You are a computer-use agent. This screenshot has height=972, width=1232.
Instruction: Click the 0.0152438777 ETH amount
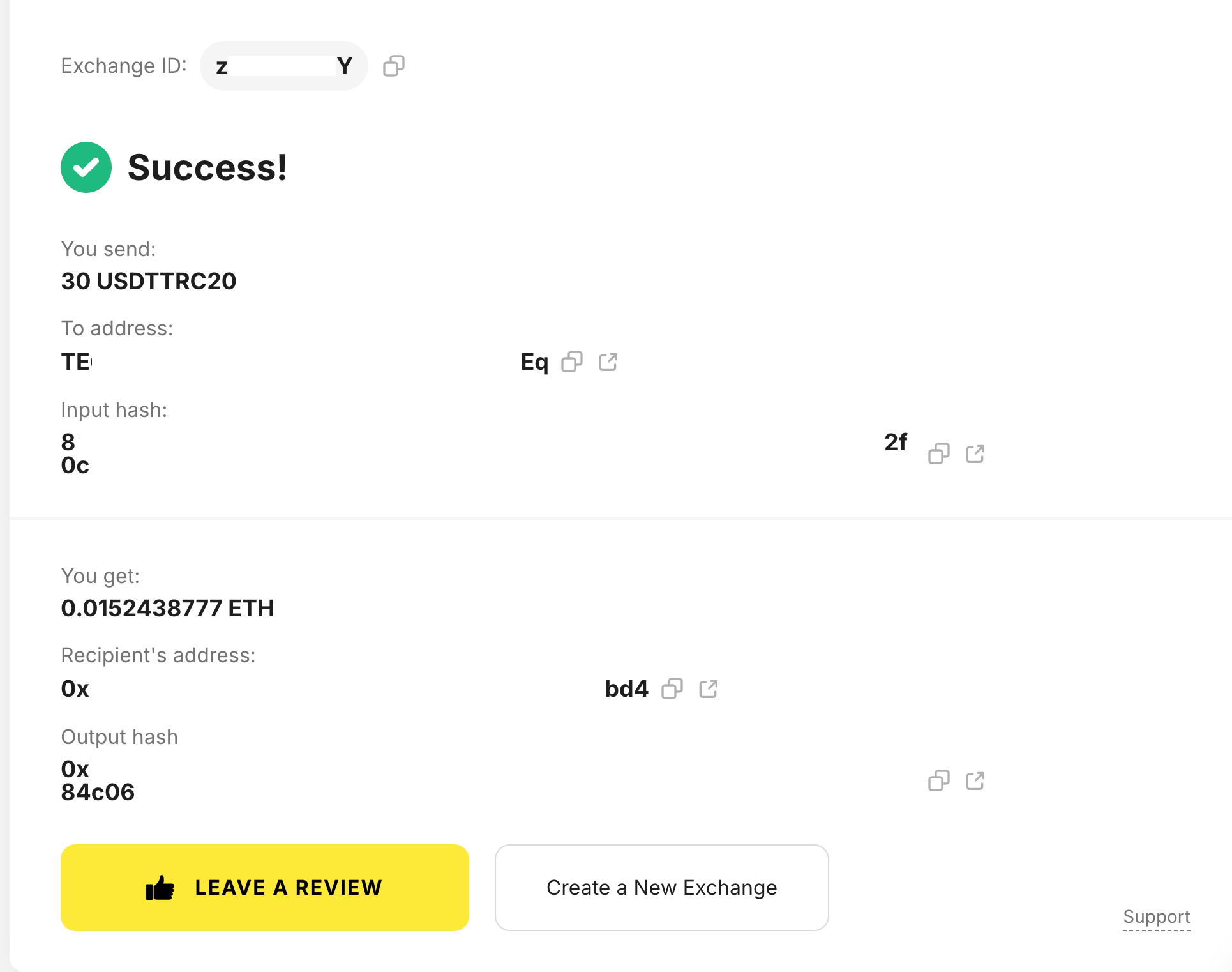pyautogui.click(x=167, y=608)
